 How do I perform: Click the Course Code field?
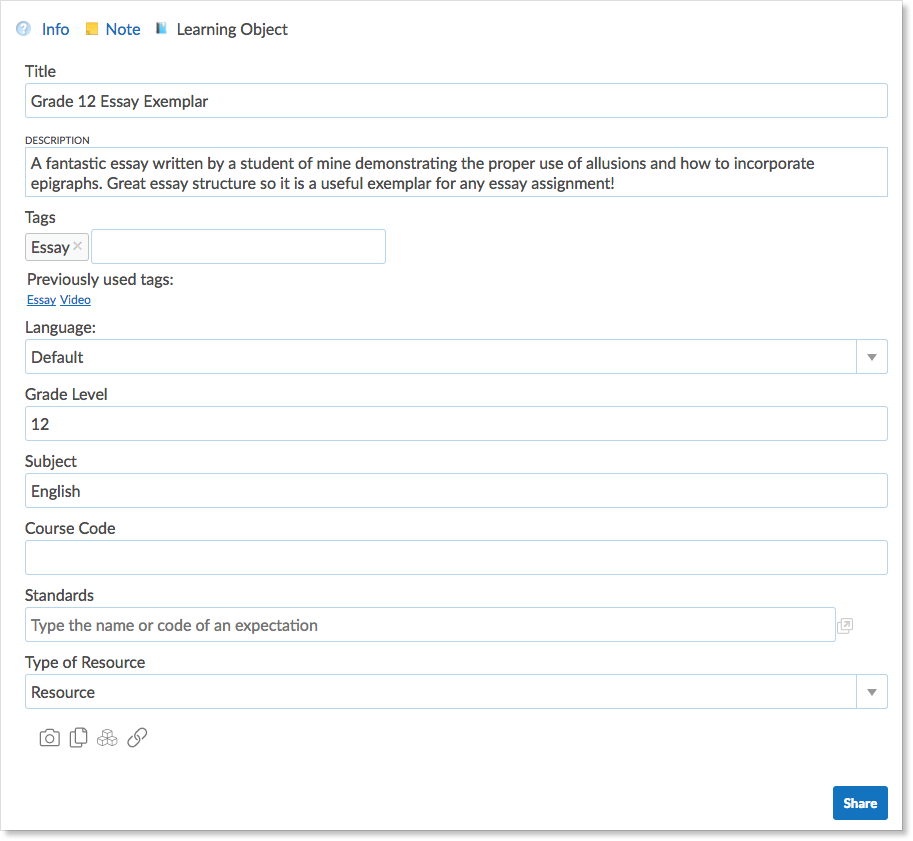[456, 557]
